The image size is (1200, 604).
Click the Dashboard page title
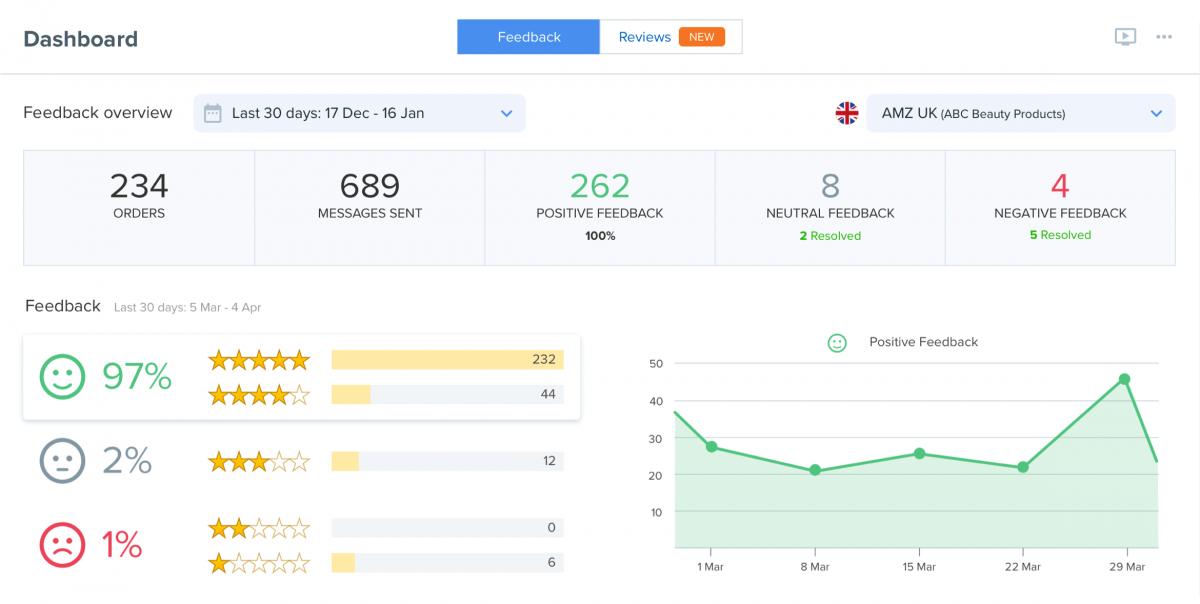(x=81, y=39)
